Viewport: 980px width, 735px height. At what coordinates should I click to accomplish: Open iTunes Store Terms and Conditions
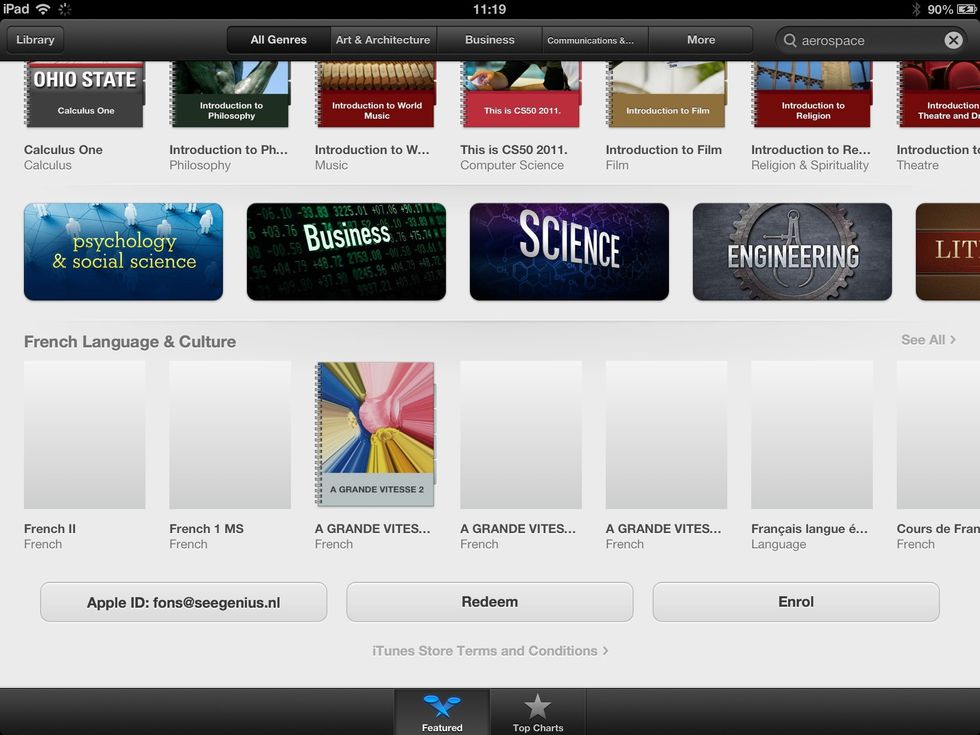(x=490, y=651)
